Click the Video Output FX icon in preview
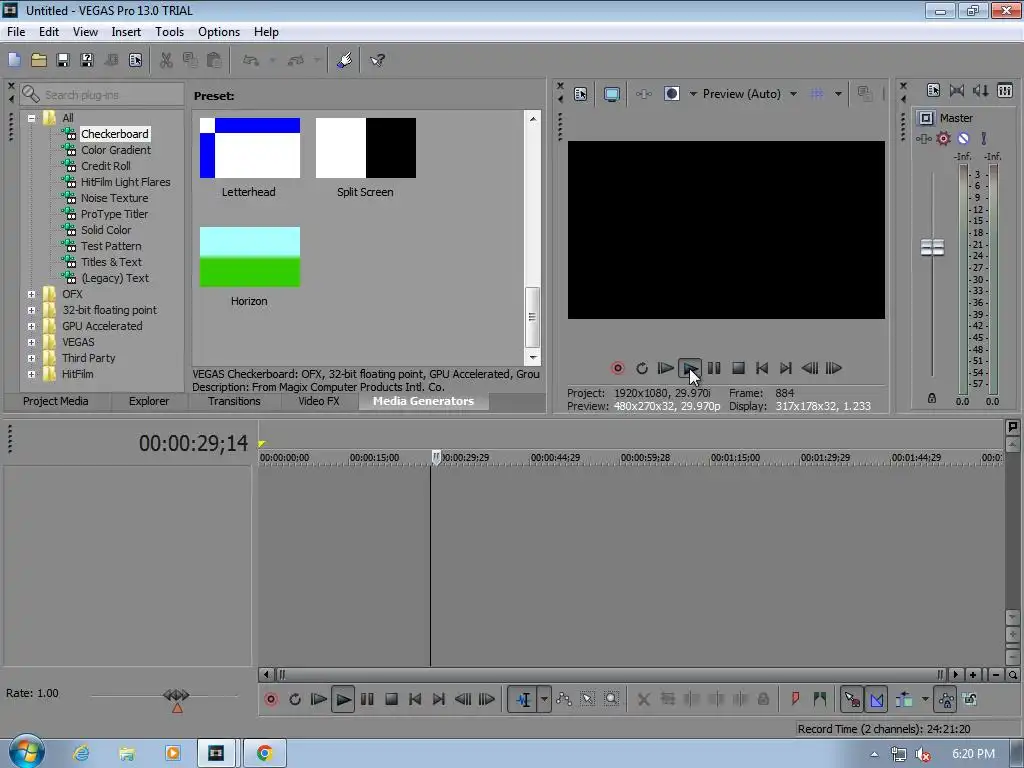 pyautogui.click(x=643, y=94)
